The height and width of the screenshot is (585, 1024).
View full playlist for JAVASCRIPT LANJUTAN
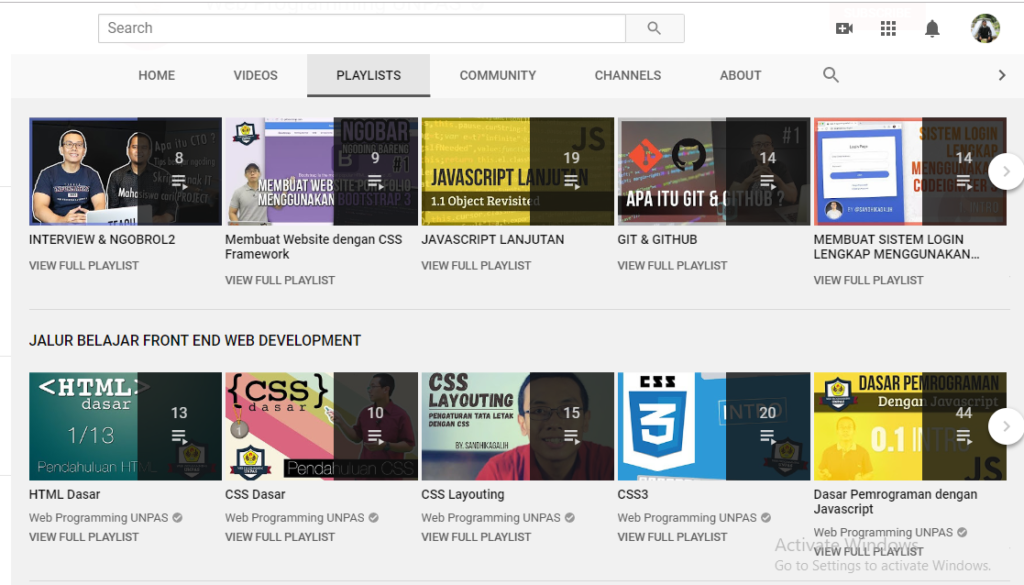click(x=476, y=266)
